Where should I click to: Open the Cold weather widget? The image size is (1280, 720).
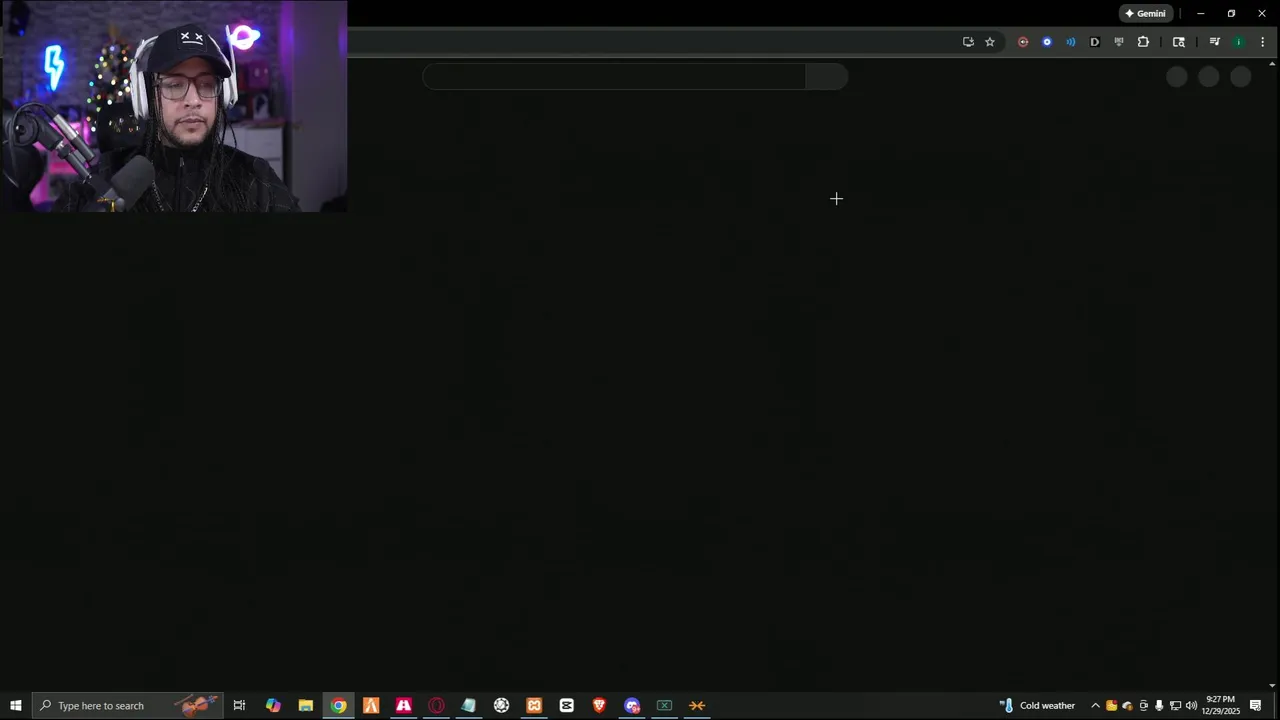(x=1037, y=706)
